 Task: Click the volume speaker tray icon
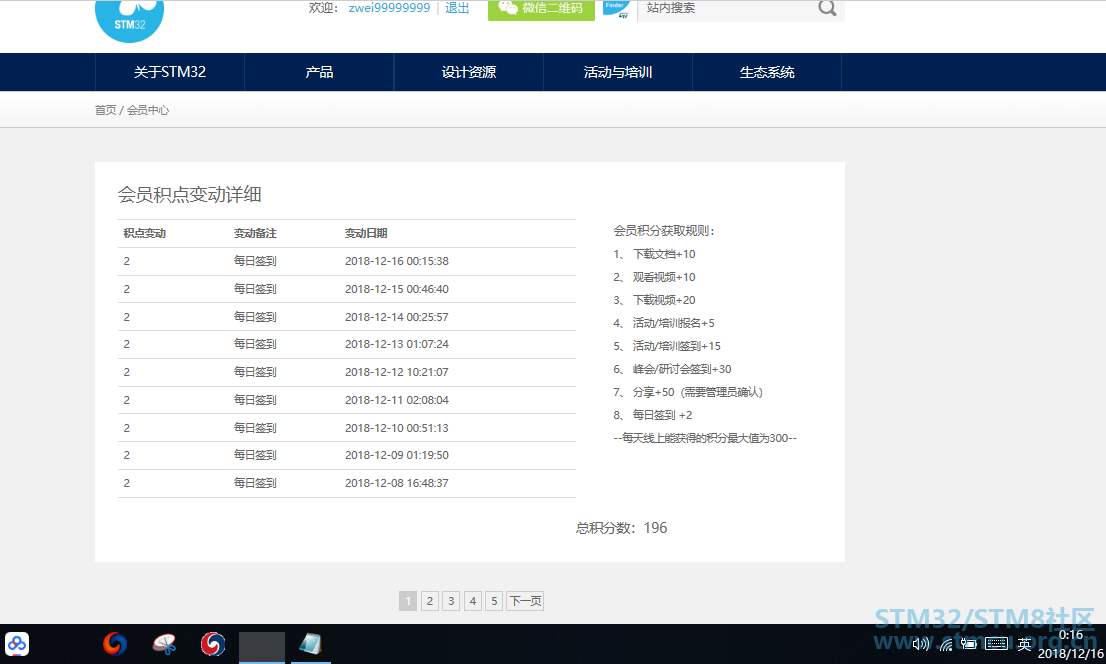tap(920, 644)
